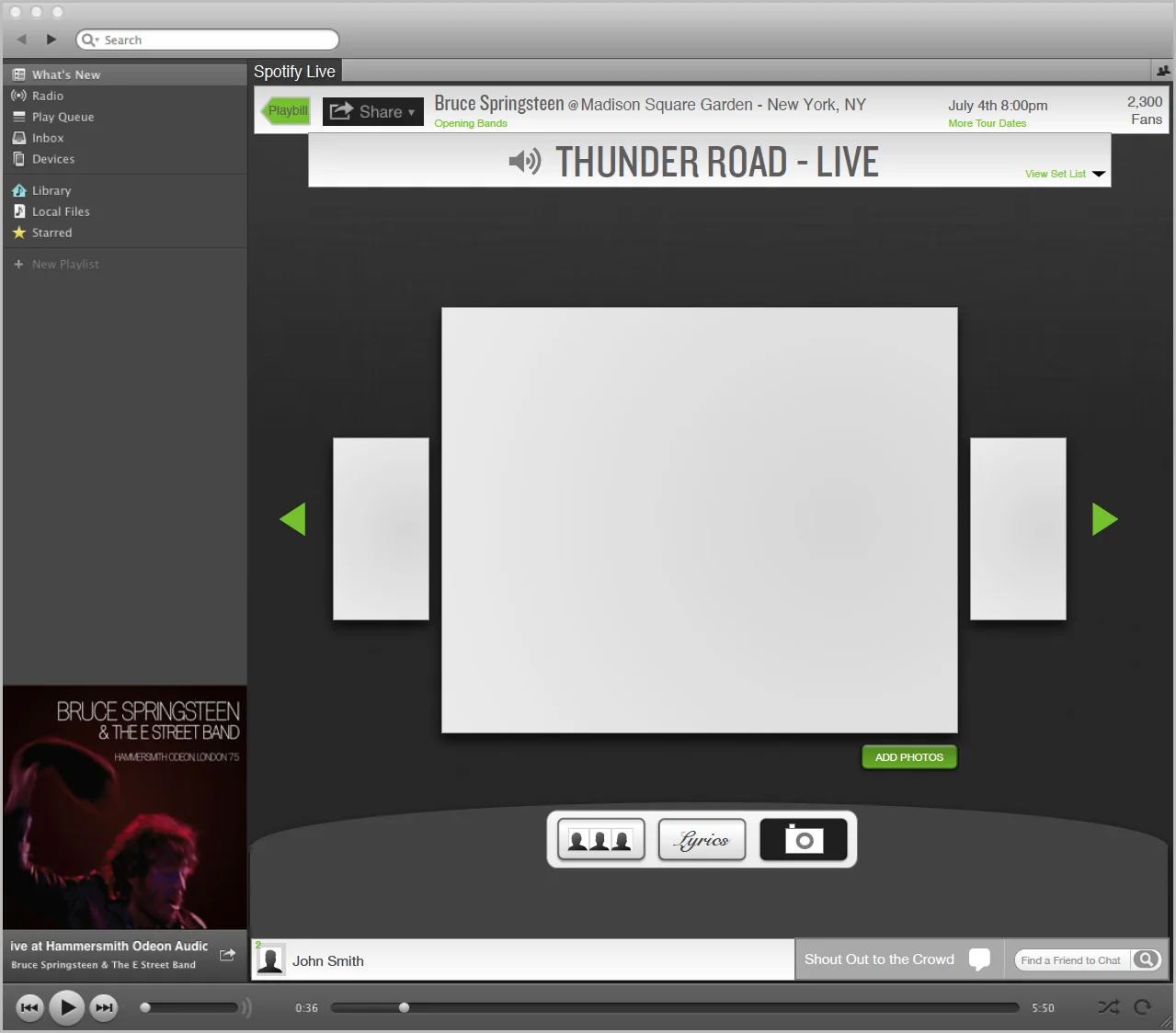The height and width of the screenshot is (1033, 1176).
Task: Click the Play button
Action: [x=67, y=1007]
